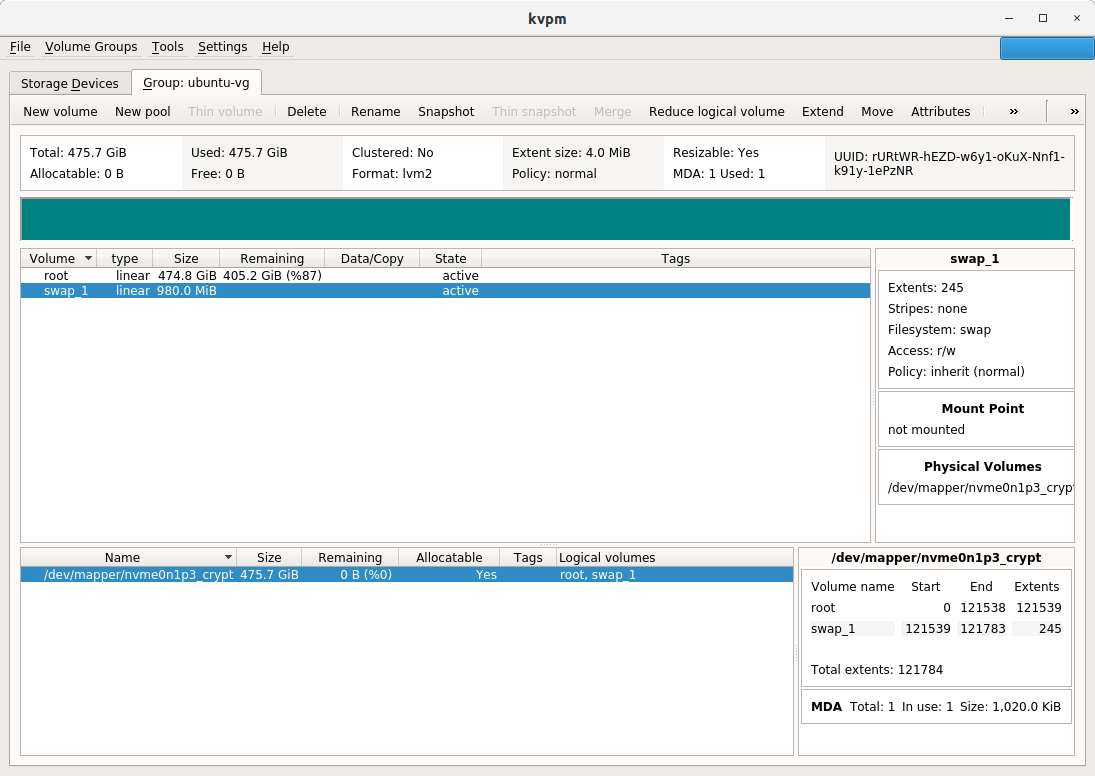Open the Tools menu
Viewport: 1095px width, 776px height.
pos(167,47)
